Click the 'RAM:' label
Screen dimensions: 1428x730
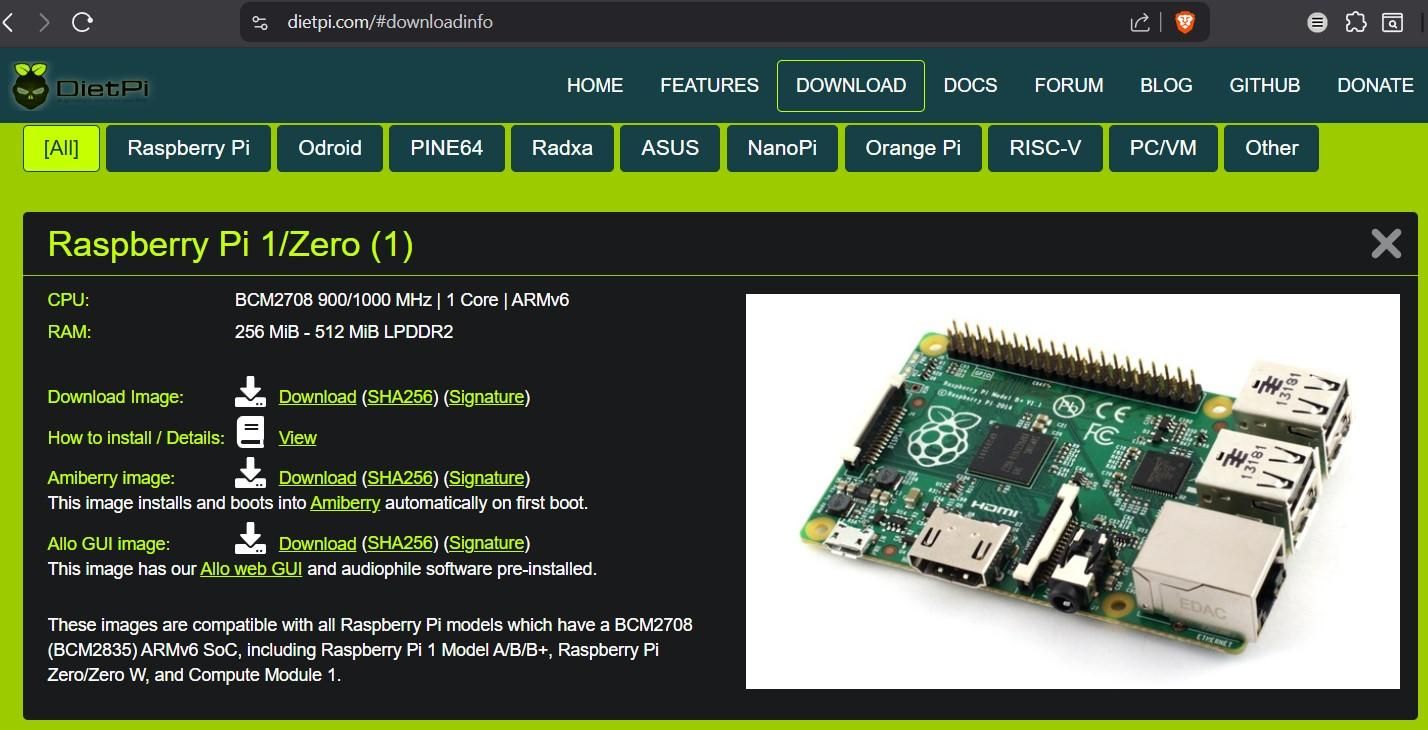70,332
